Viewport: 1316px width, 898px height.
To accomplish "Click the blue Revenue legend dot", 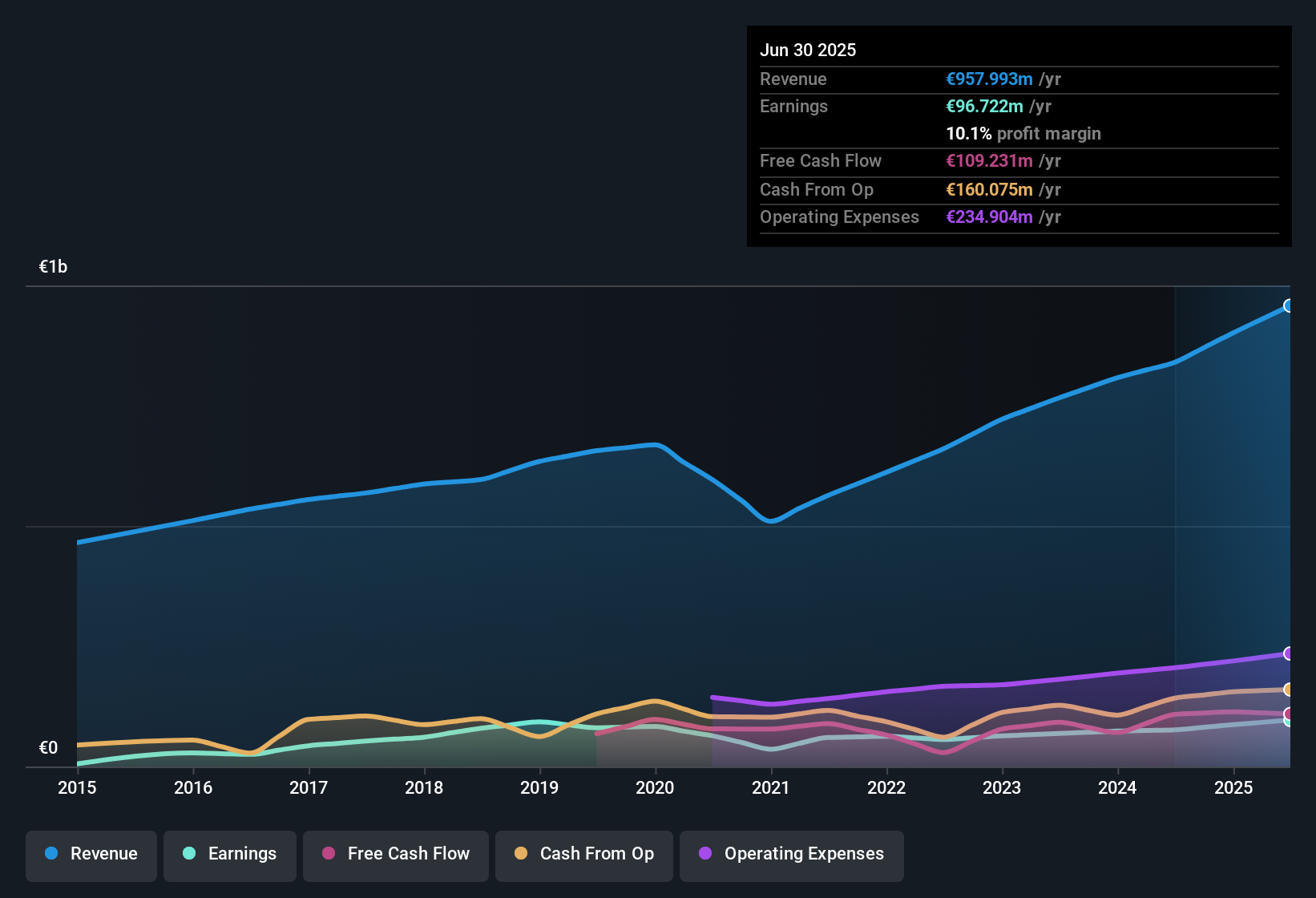I will click(51, 853).
